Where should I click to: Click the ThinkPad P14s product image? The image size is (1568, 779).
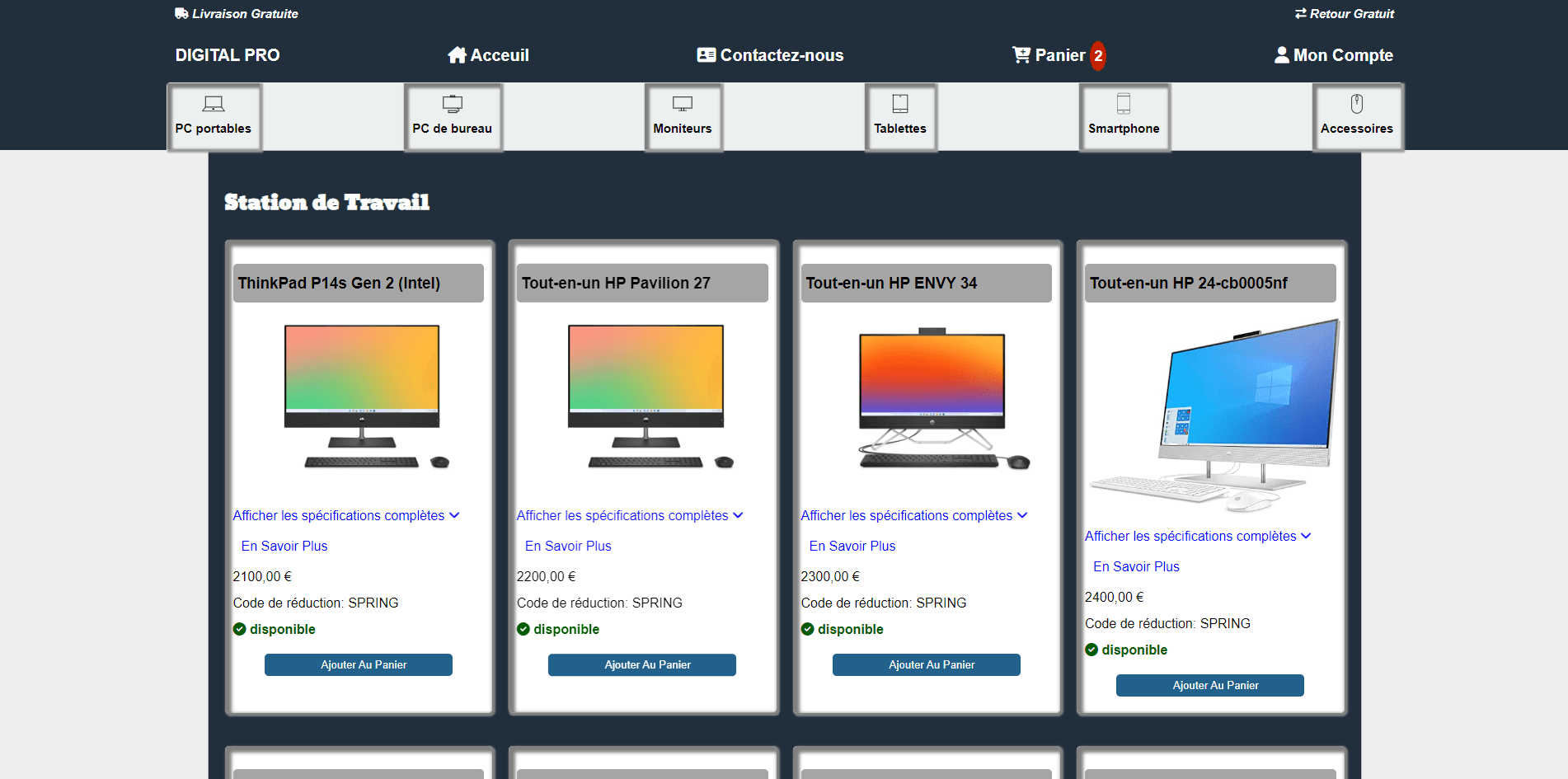pos(363,397)
